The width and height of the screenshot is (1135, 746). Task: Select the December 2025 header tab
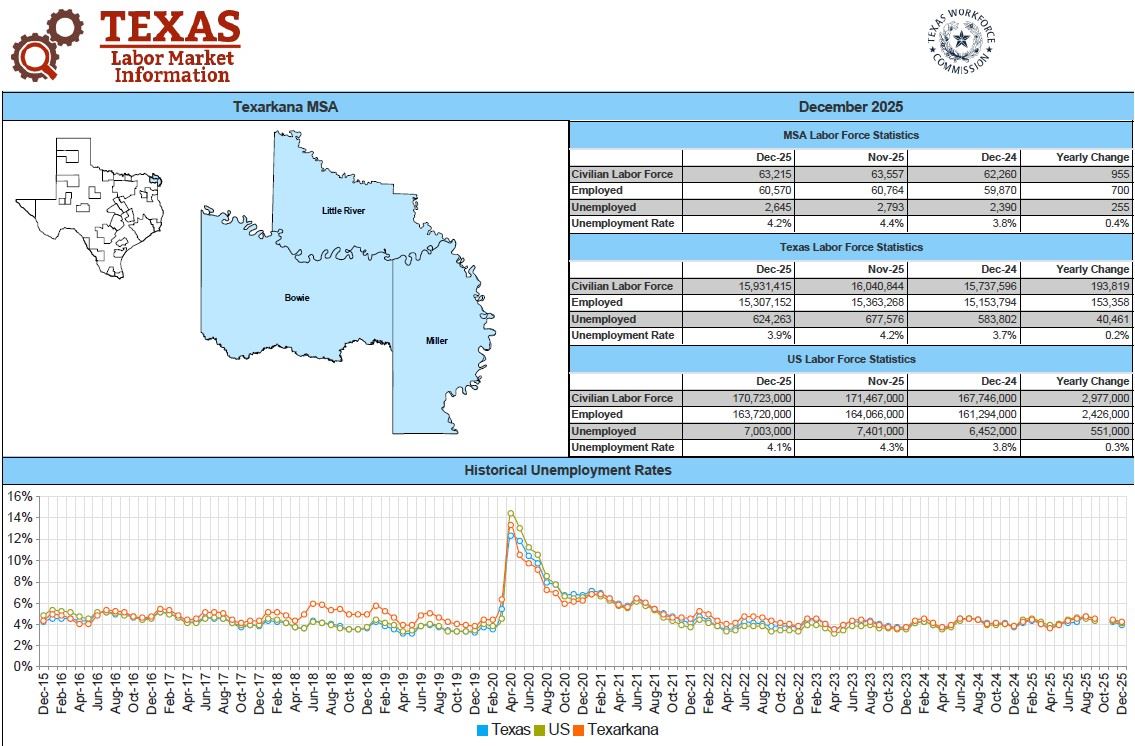[x=852, y=105]
